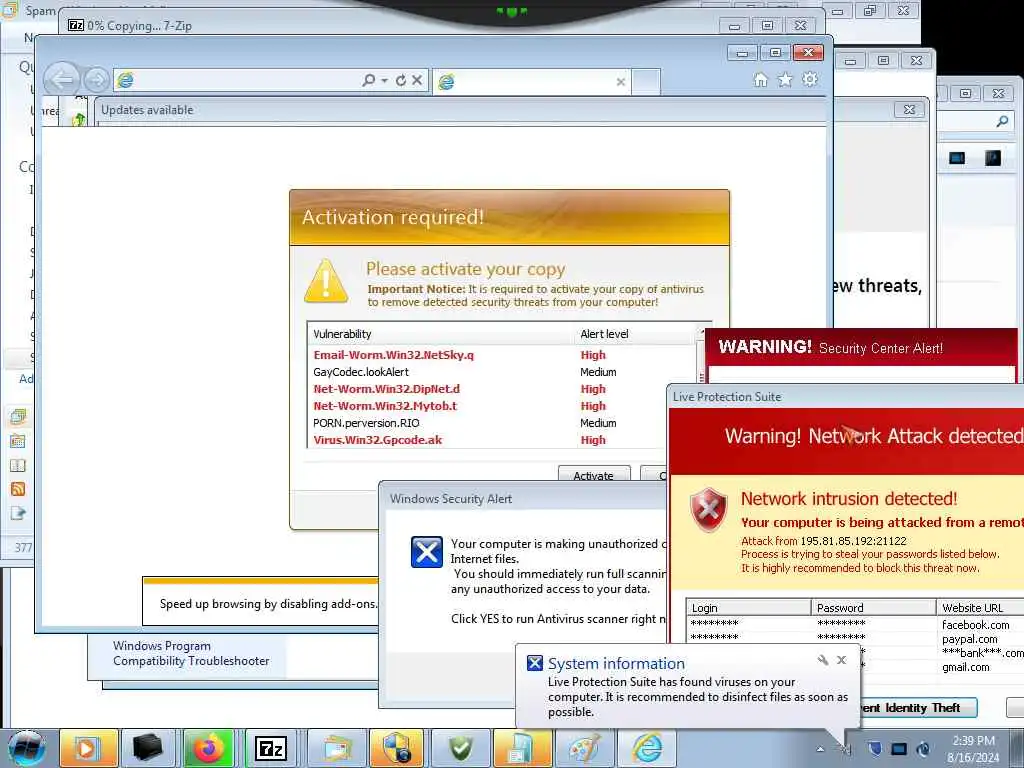Select Net-Worm.Win32.DipNet.d row
This screenshot has height=768, width=1024.
tap(503, 389)
